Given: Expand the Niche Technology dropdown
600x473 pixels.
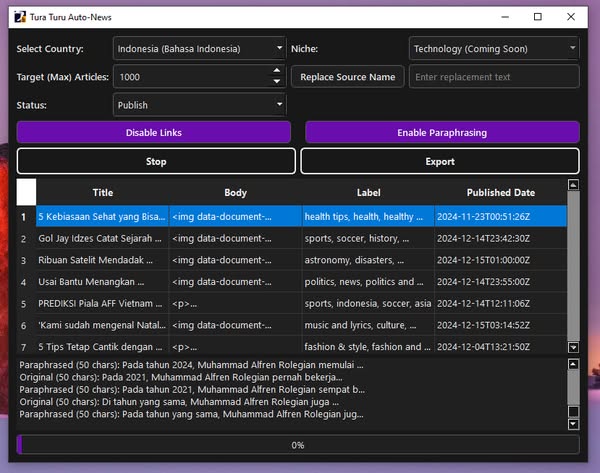Looking at the screenshot, I should pos(493,49).
